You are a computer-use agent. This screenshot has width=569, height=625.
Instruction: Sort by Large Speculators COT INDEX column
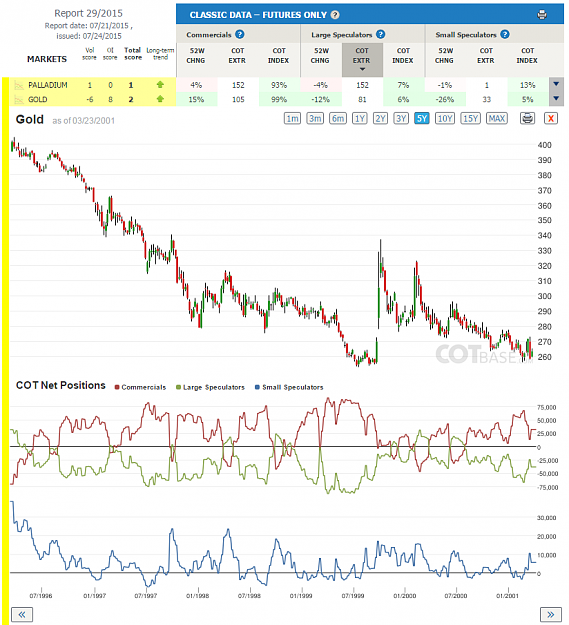pos(403,55)
